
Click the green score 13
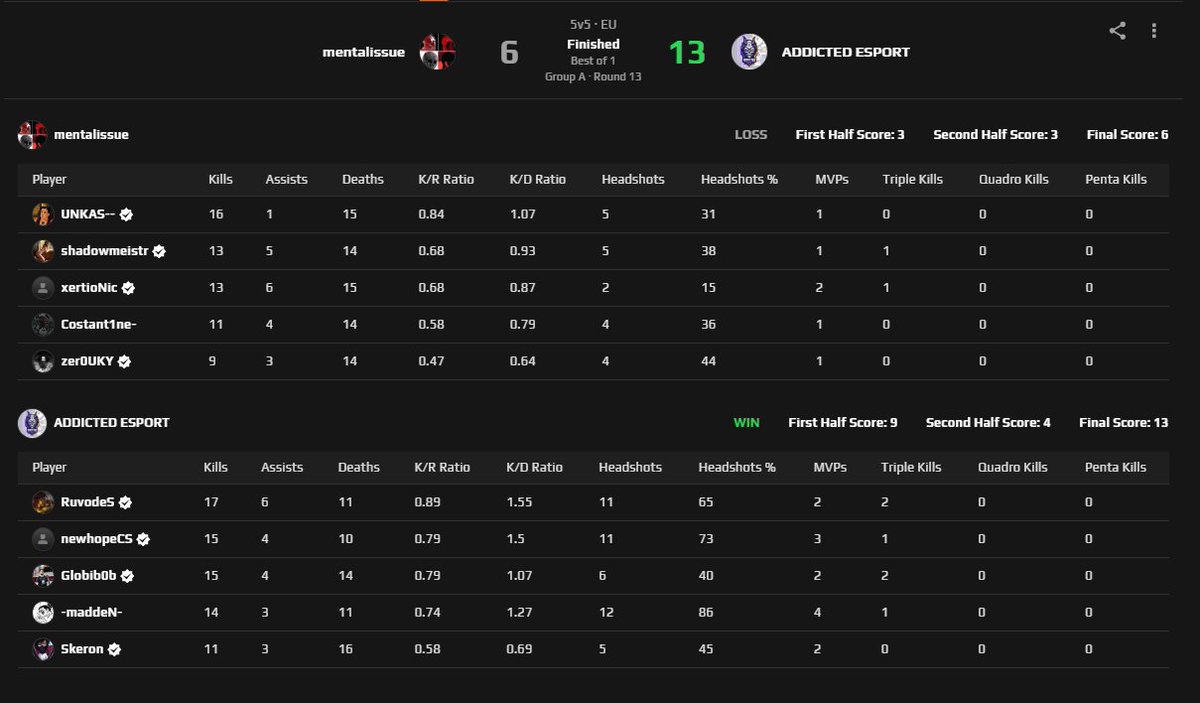pos(687,52)
